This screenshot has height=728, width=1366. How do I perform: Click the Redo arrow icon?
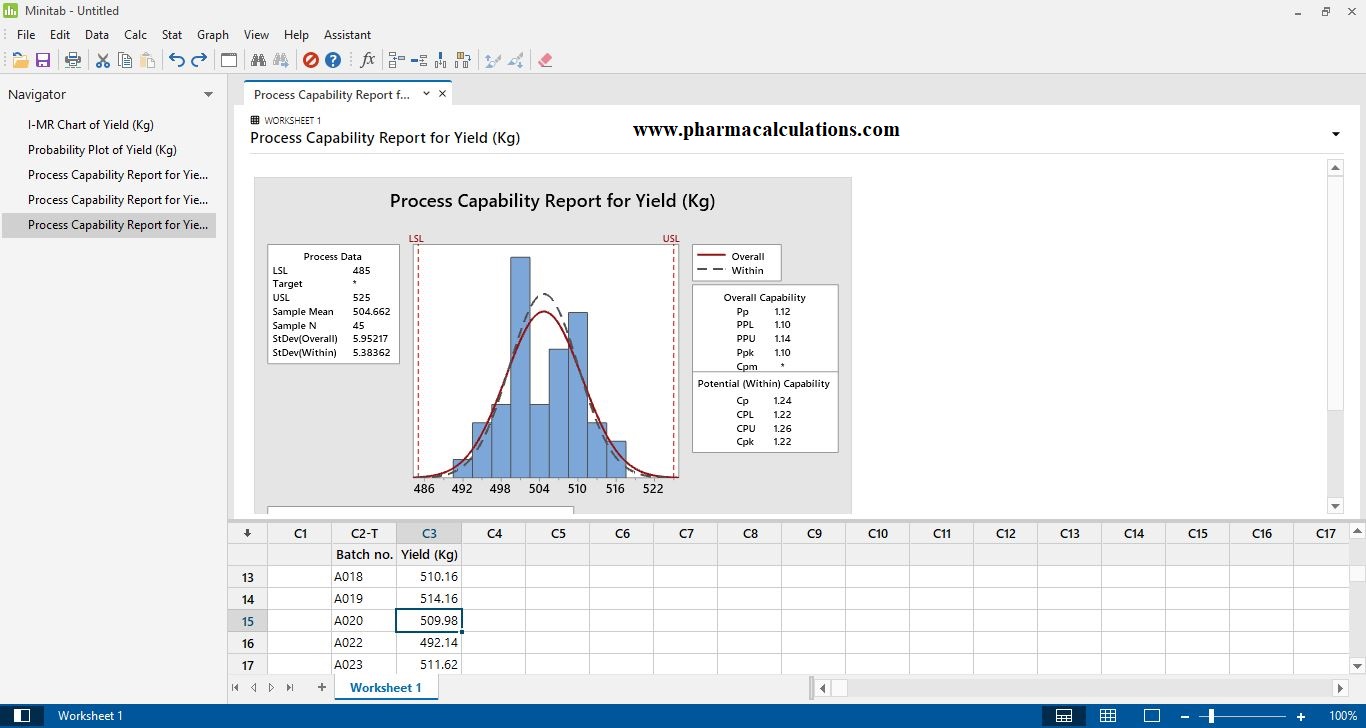(198, 59)
